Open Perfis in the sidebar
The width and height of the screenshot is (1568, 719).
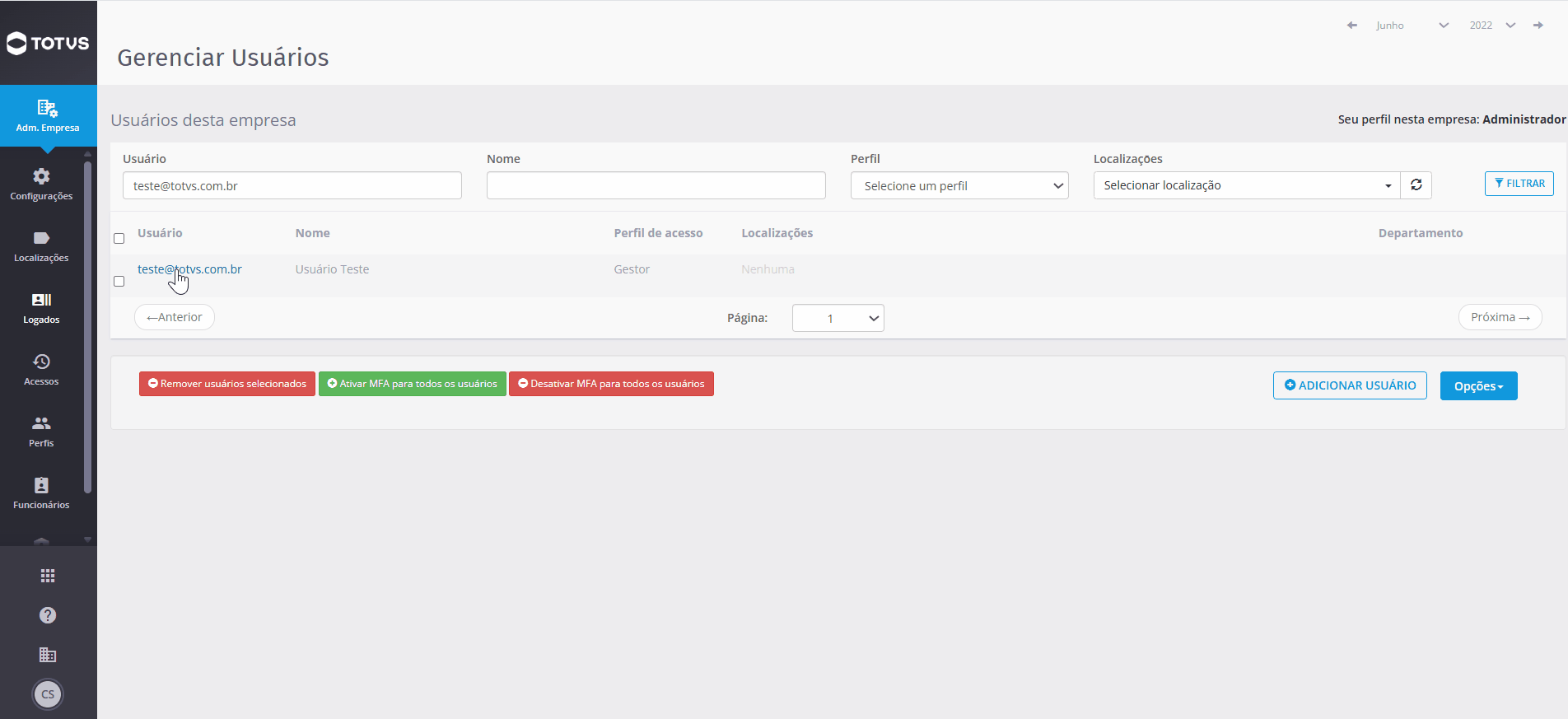click(41, 432)
